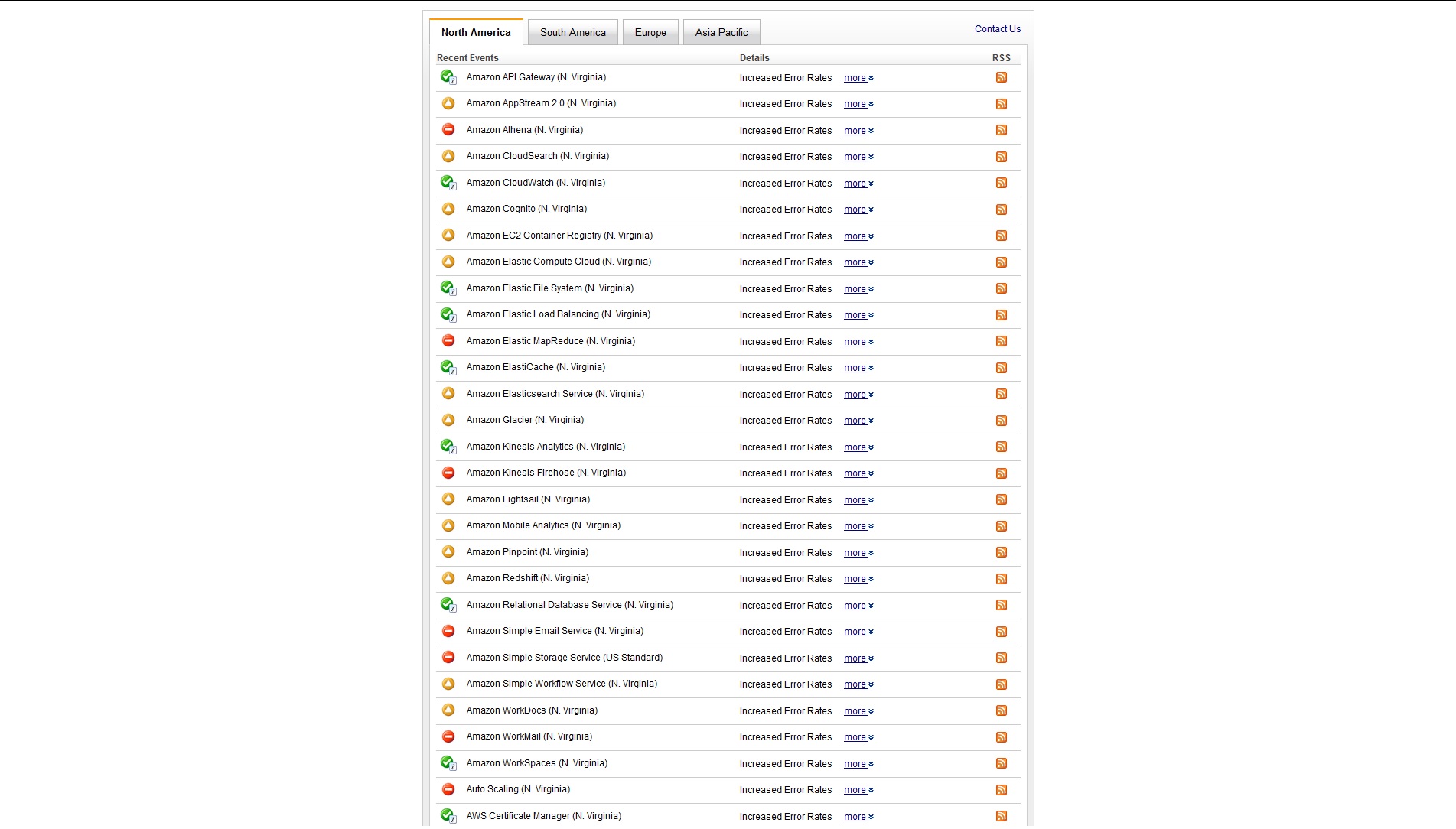This screenshot has height=829, width=1456.
Task: Click RSS feed icon for Amazon API Gateway
Action: [x=1001, y=77]
